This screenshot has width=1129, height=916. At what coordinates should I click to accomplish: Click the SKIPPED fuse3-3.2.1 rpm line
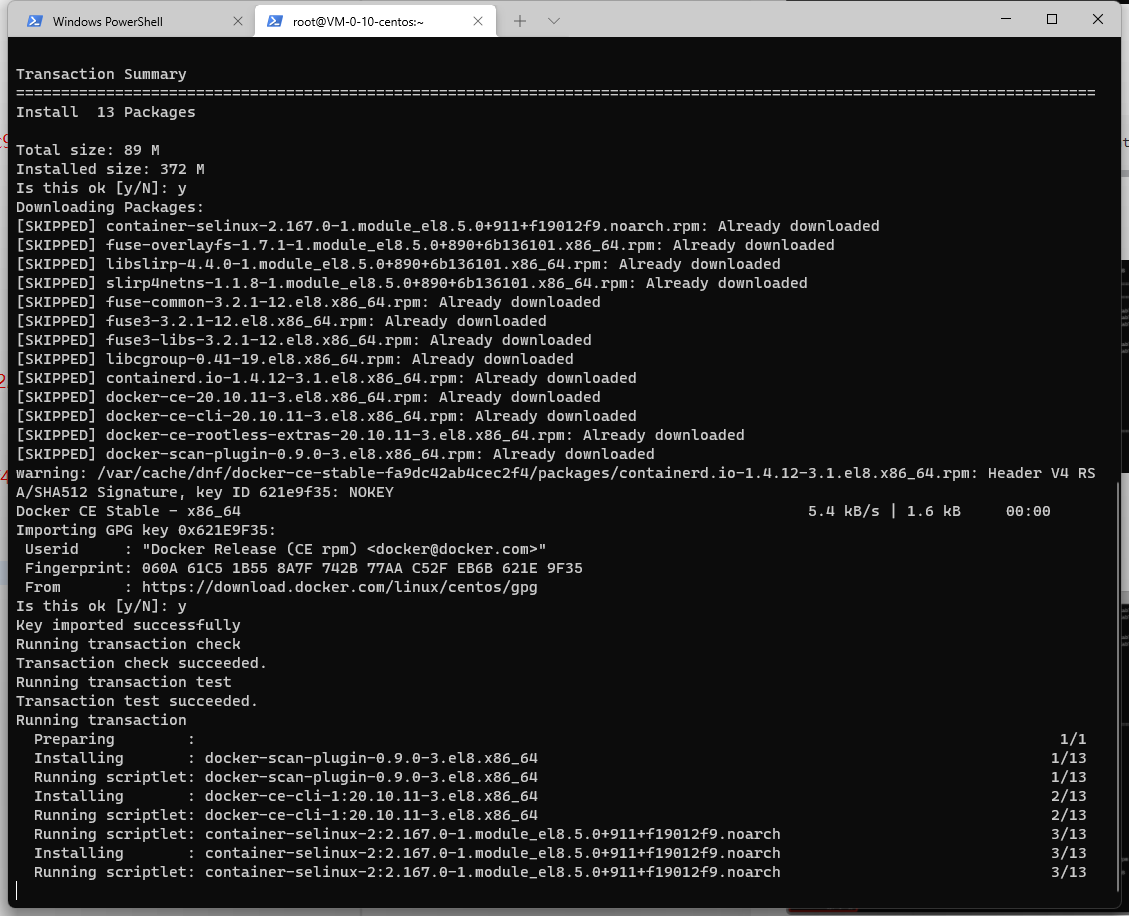[x=282, y=321]
